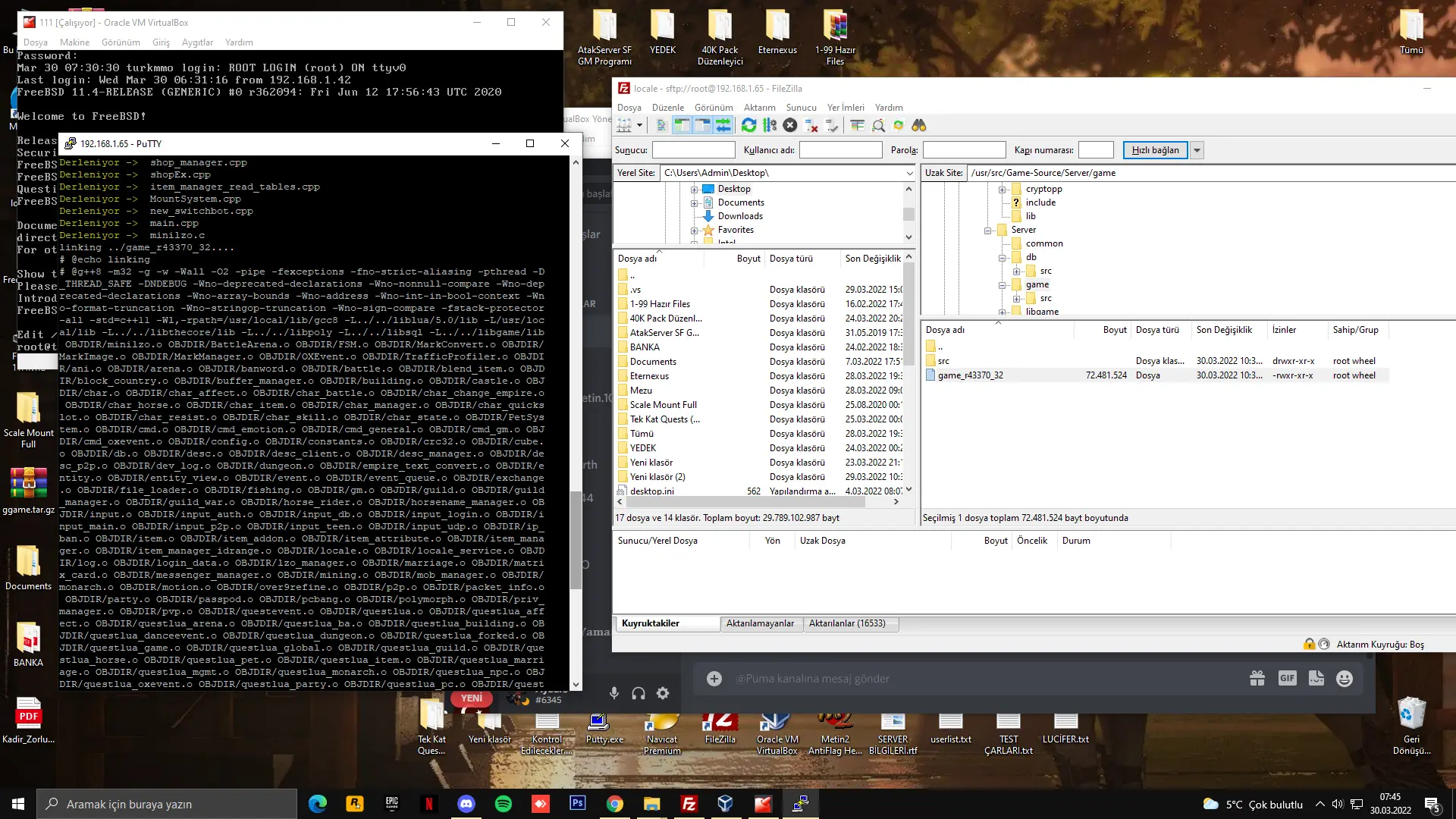
Task: Toggle local directory tree view
Action: click(x=682, y=125)
